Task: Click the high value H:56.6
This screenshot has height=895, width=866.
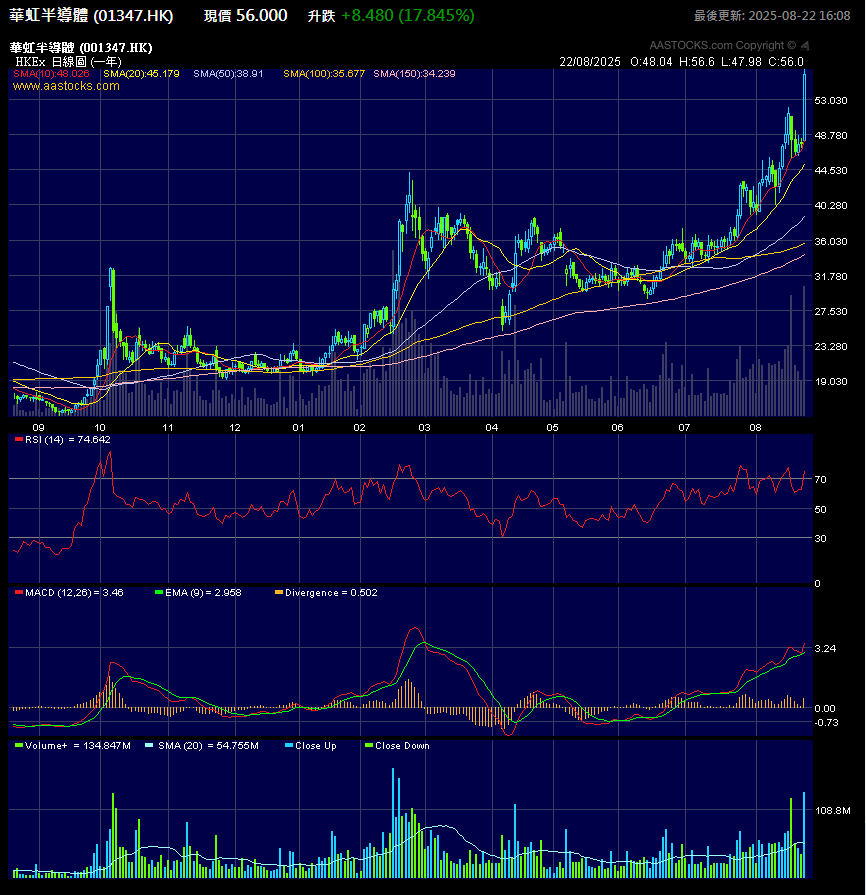Action: point(696,62)
